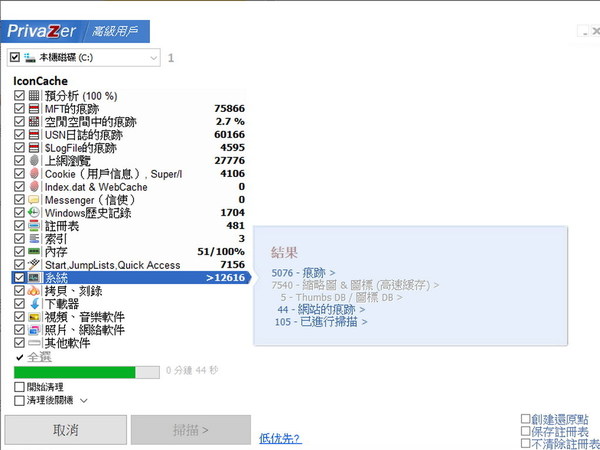Viewport: 600px width, 450px height.
Task: Click the Cookie fingerprint icon
Action: click(34, 174)
